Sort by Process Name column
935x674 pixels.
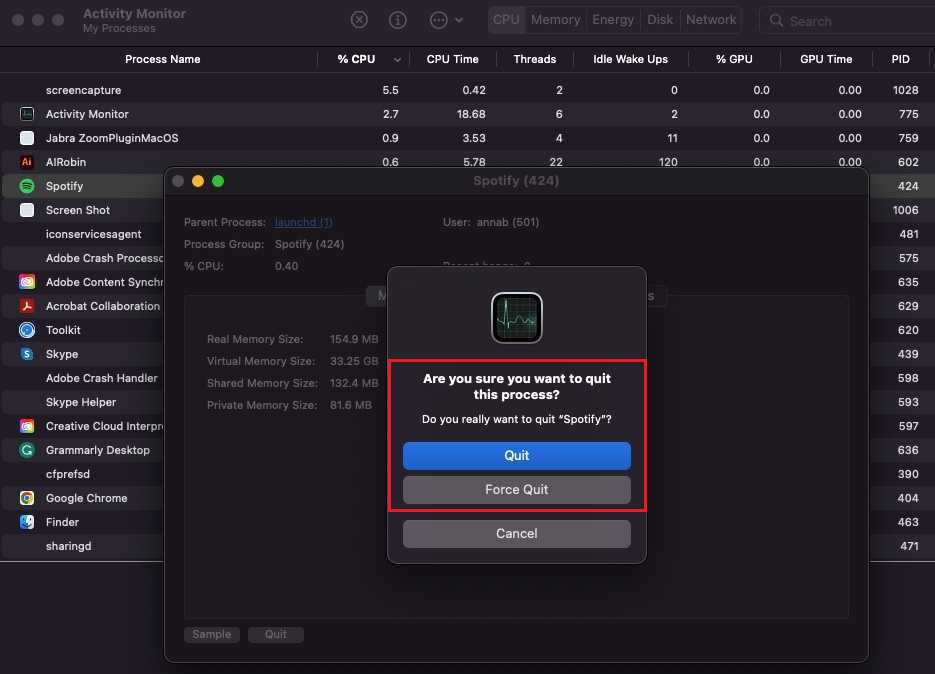tap(162, 59)
